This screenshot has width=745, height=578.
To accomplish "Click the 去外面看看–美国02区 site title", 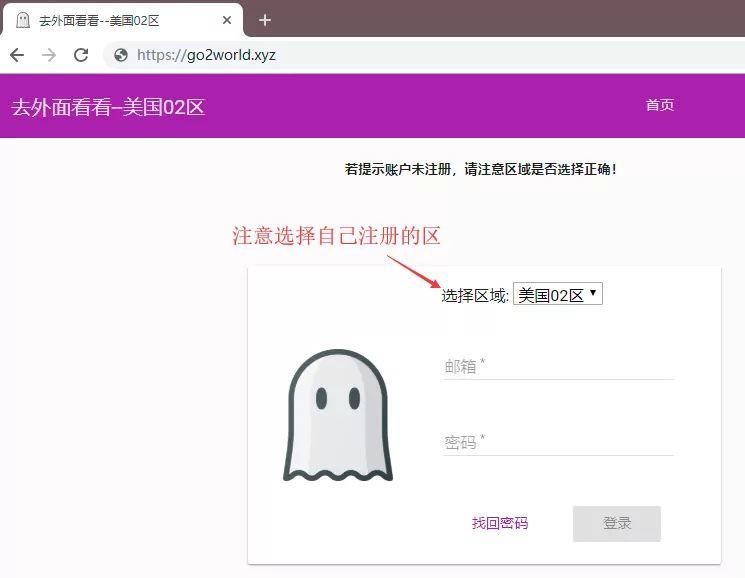I will (108, 107).
